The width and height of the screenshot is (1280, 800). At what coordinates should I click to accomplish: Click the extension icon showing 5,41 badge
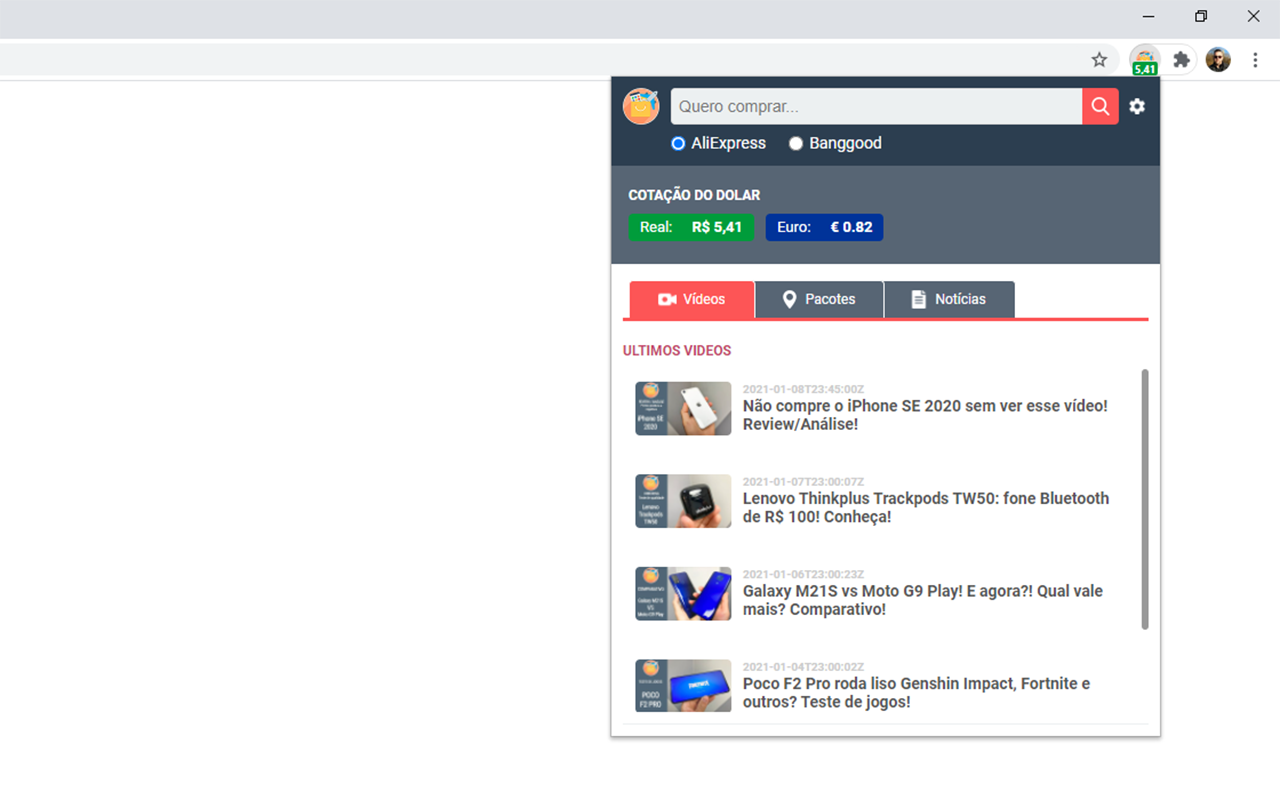[1145, 60]
